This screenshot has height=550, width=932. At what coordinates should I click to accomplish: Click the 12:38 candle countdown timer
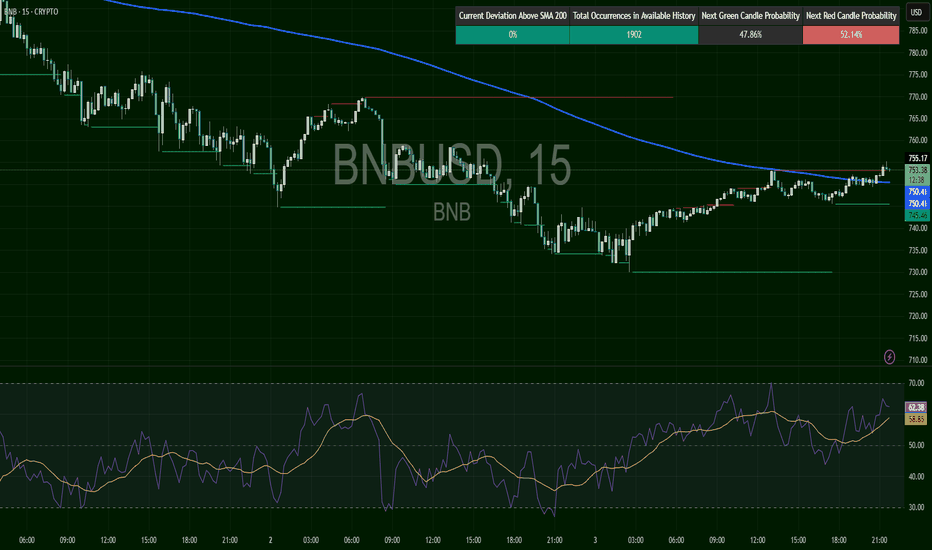[917, 180]
